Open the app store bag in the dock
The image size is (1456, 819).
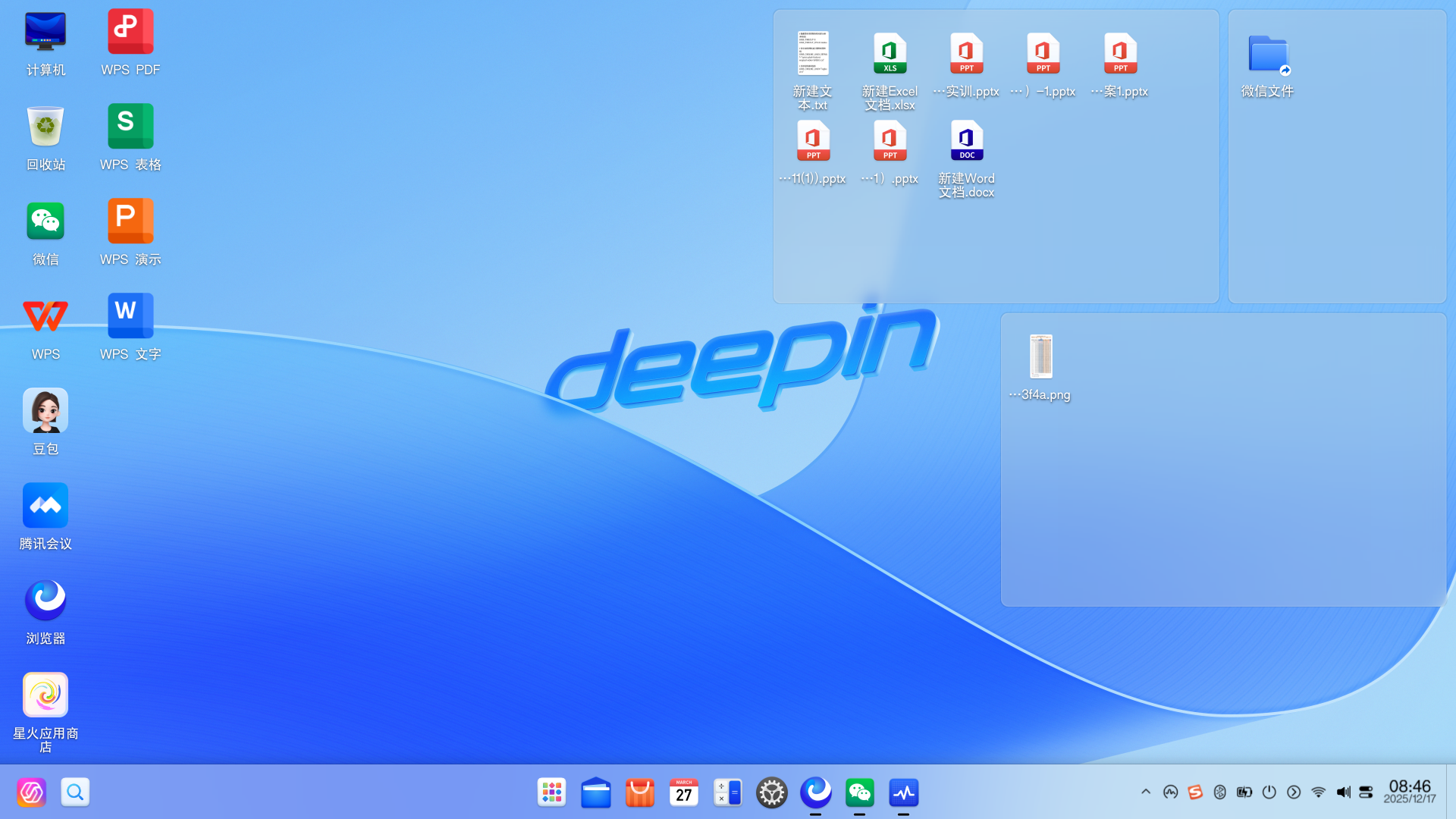pos(639,792)
